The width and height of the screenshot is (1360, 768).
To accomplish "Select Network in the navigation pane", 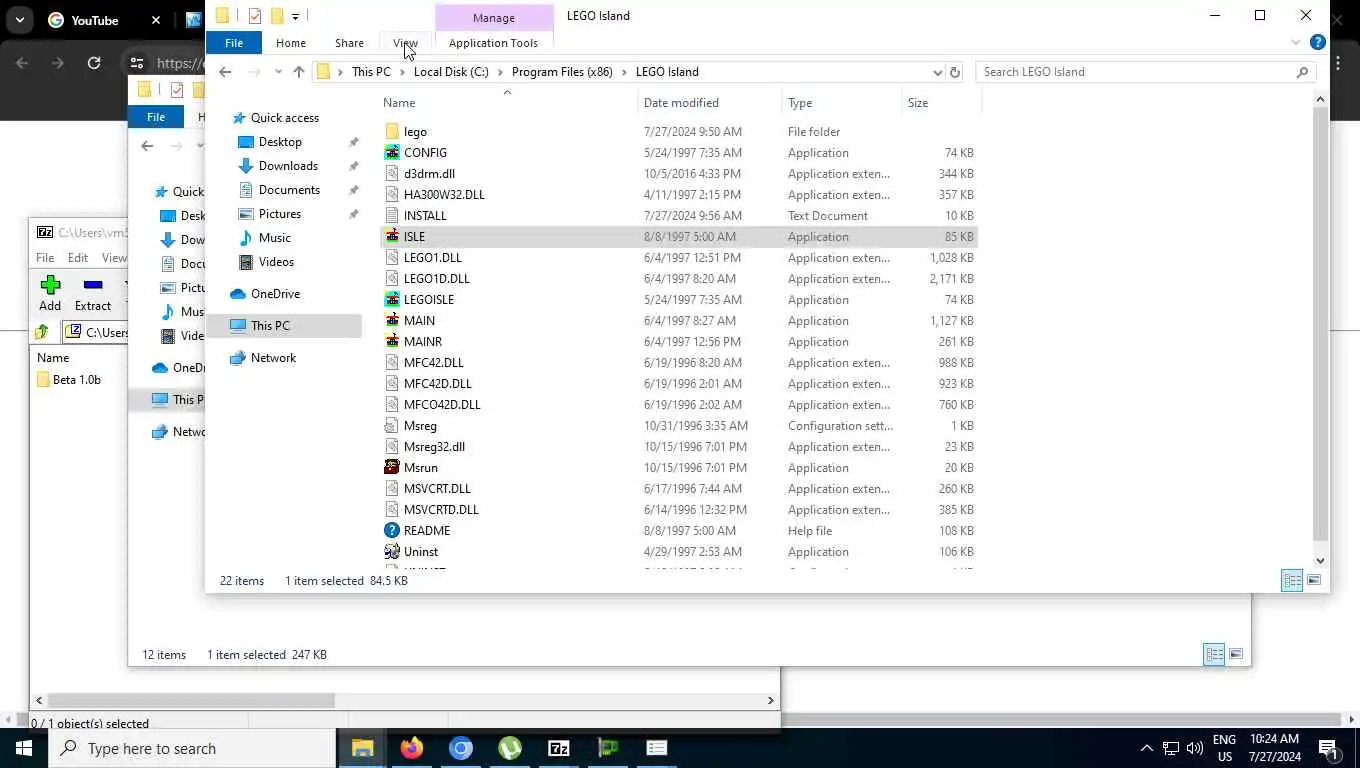I will (273, 358).
